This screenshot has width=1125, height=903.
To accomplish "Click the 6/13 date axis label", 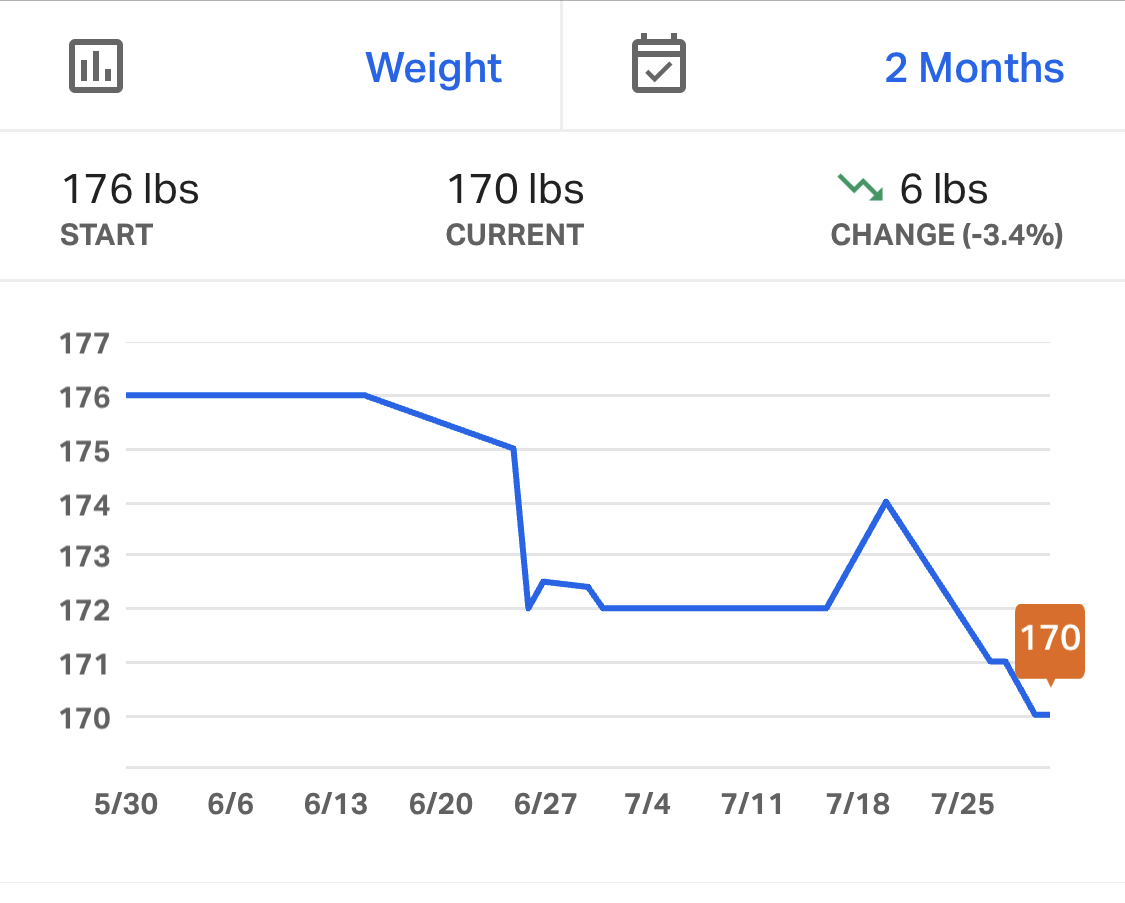I will point(336,804).
